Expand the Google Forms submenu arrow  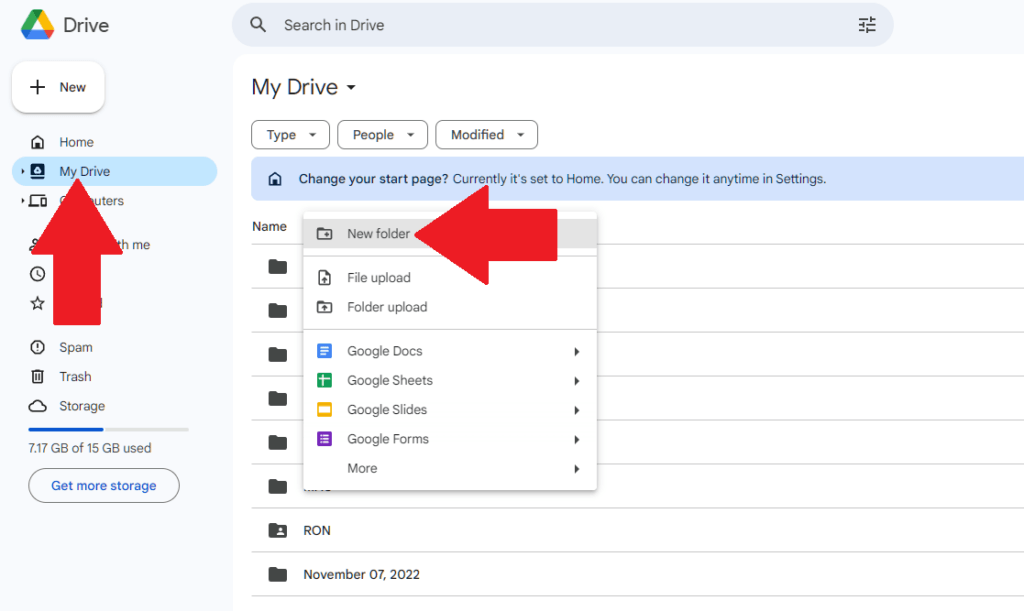coord(577,439)
